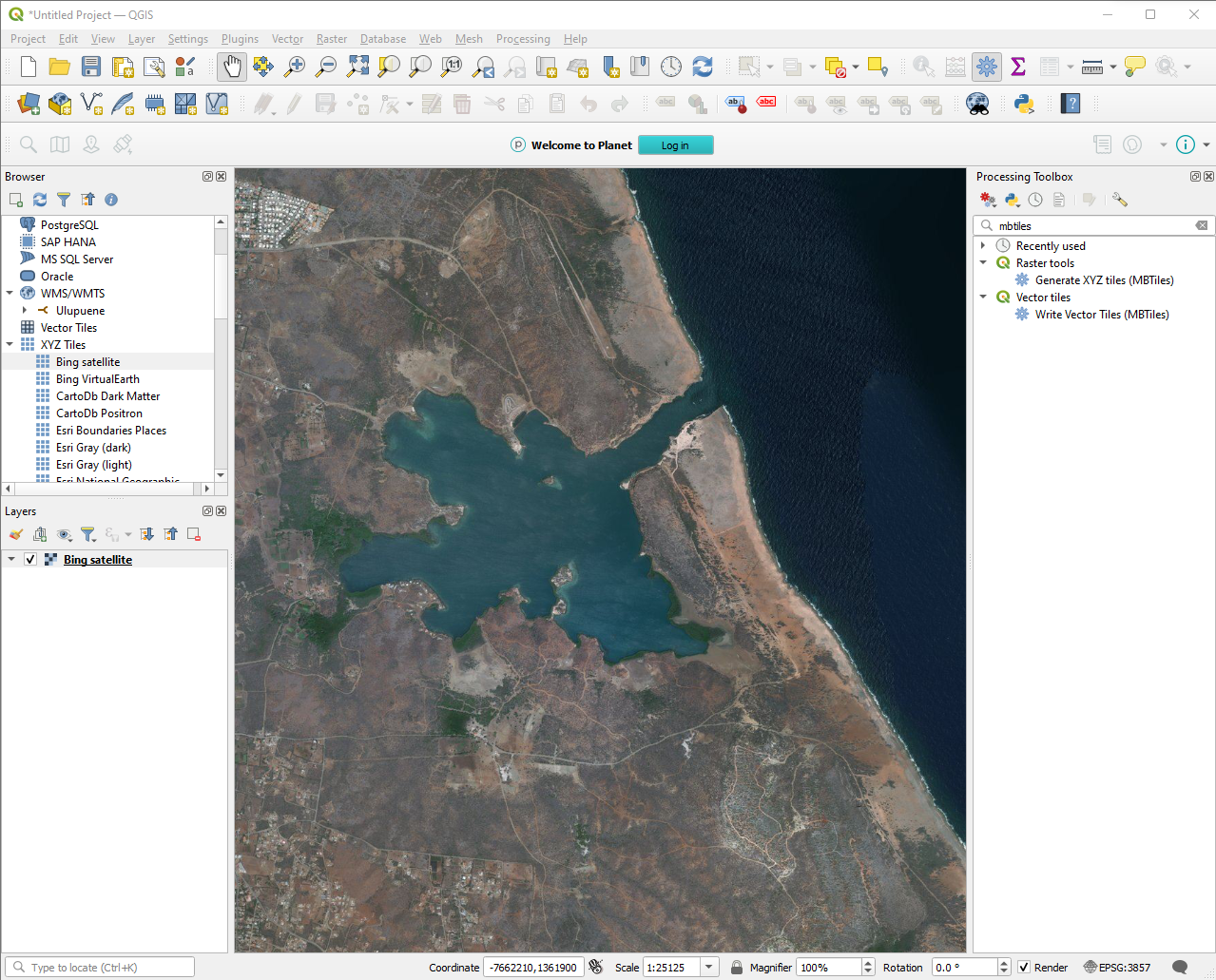Image resolution: width=1216 pixels, height=980 pixels.
Task: Expand the Ulupuene WMS connection
Action: [25, 311]
